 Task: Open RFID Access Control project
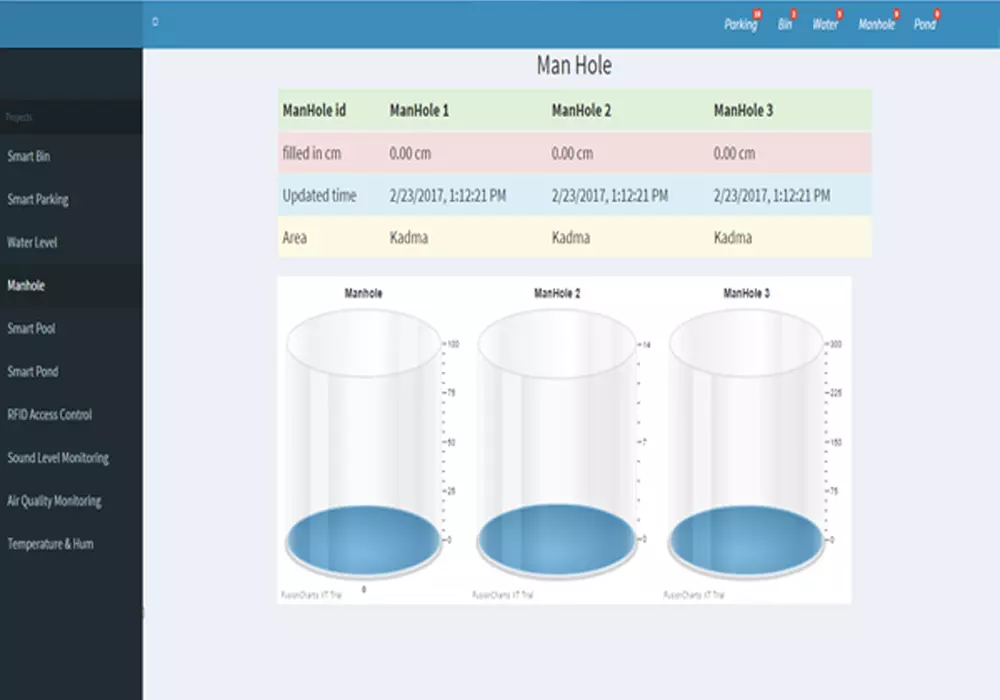point(48,414)
